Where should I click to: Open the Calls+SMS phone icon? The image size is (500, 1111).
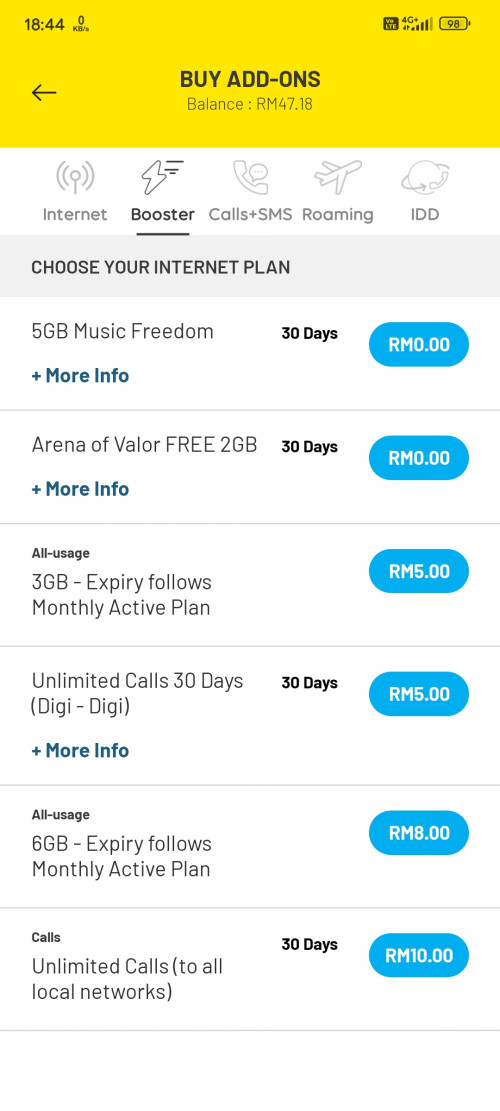[250, 177]
